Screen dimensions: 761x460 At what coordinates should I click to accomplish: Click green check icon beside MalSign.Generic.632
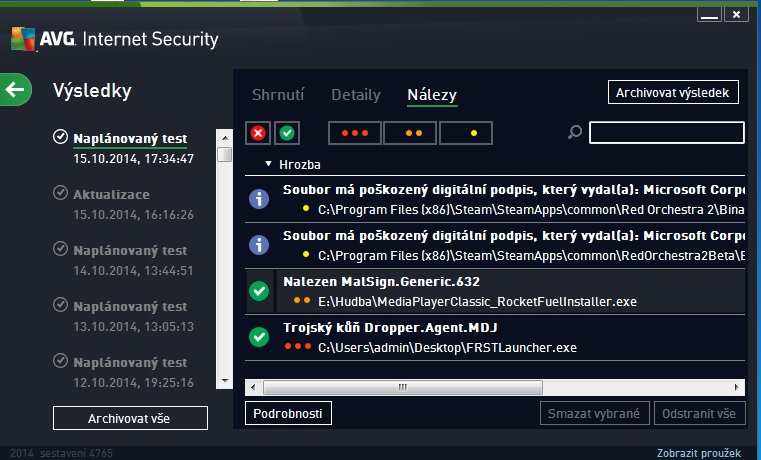(259, 291)
